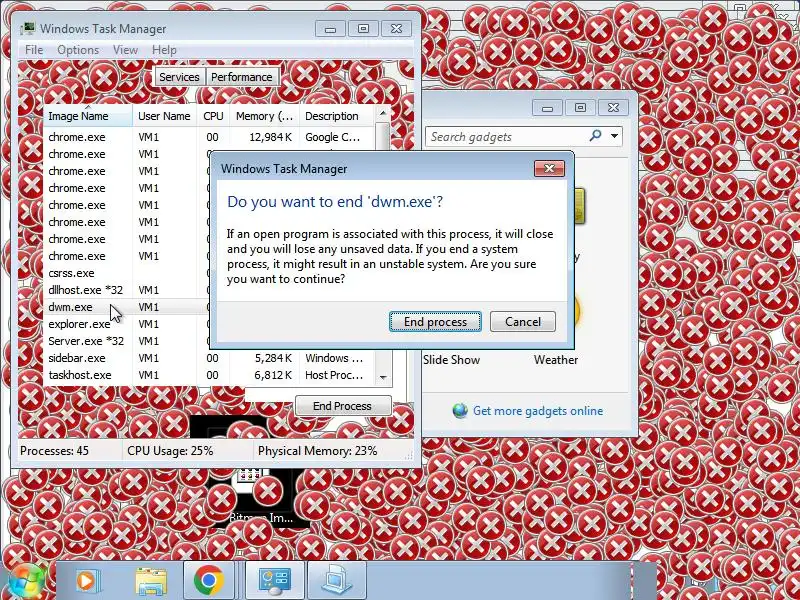Open the Options menu in Task Manager

[78, 50]
